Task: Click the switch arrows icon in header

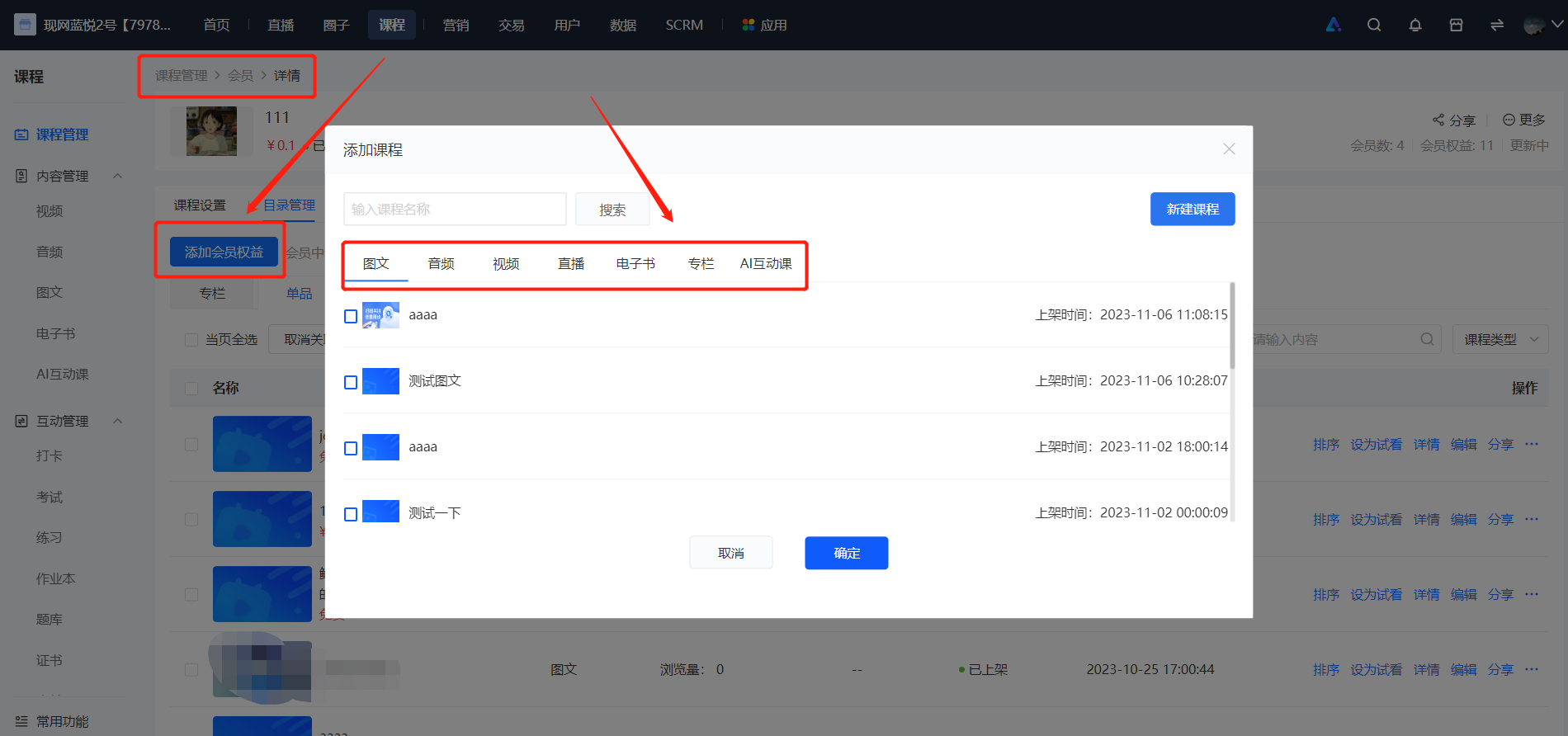Action: pos(1497,25)
